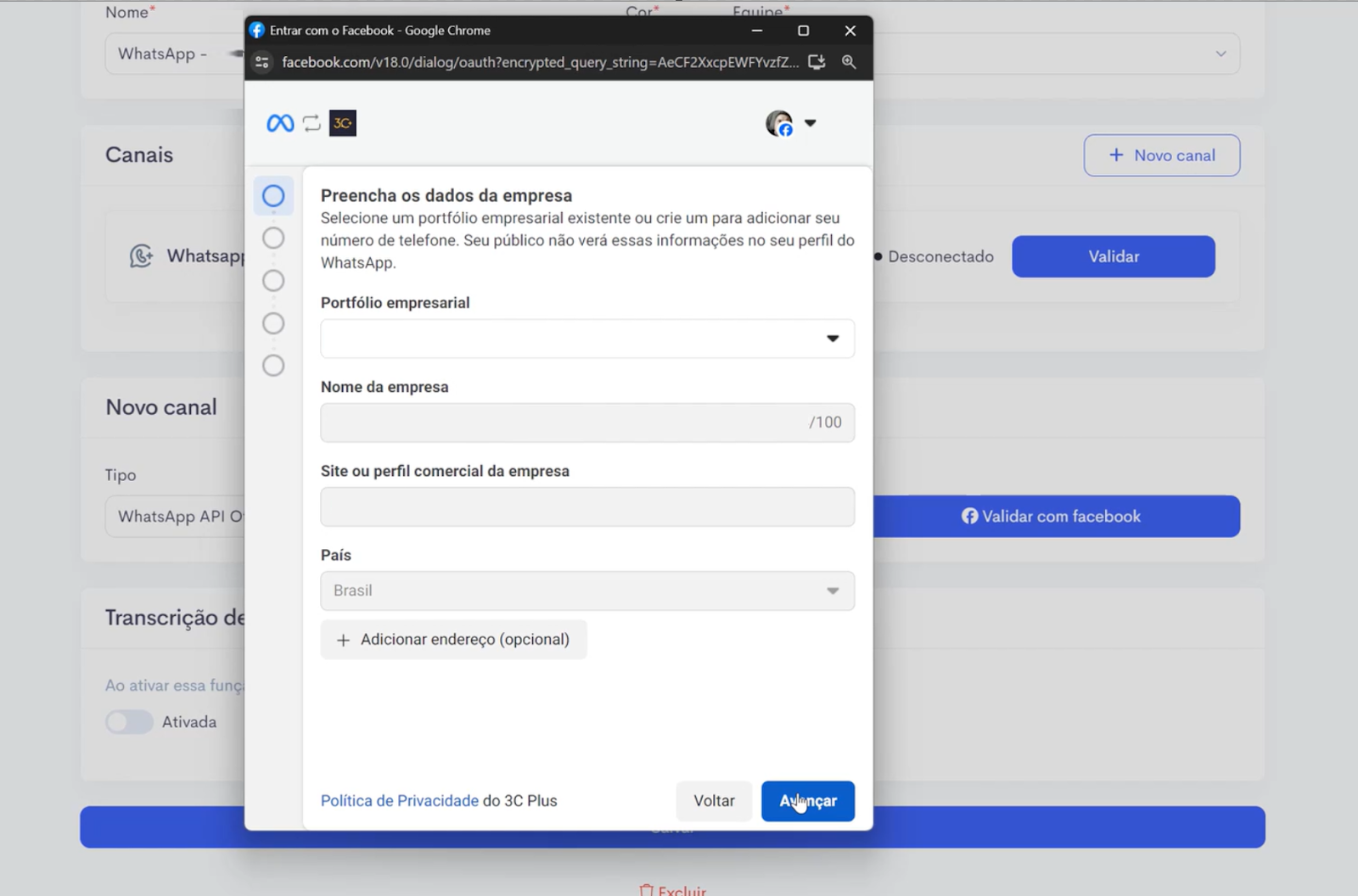Click the /100 character counter text
The width and height of the screenshot is (1358, 896).
click(825, 423)
